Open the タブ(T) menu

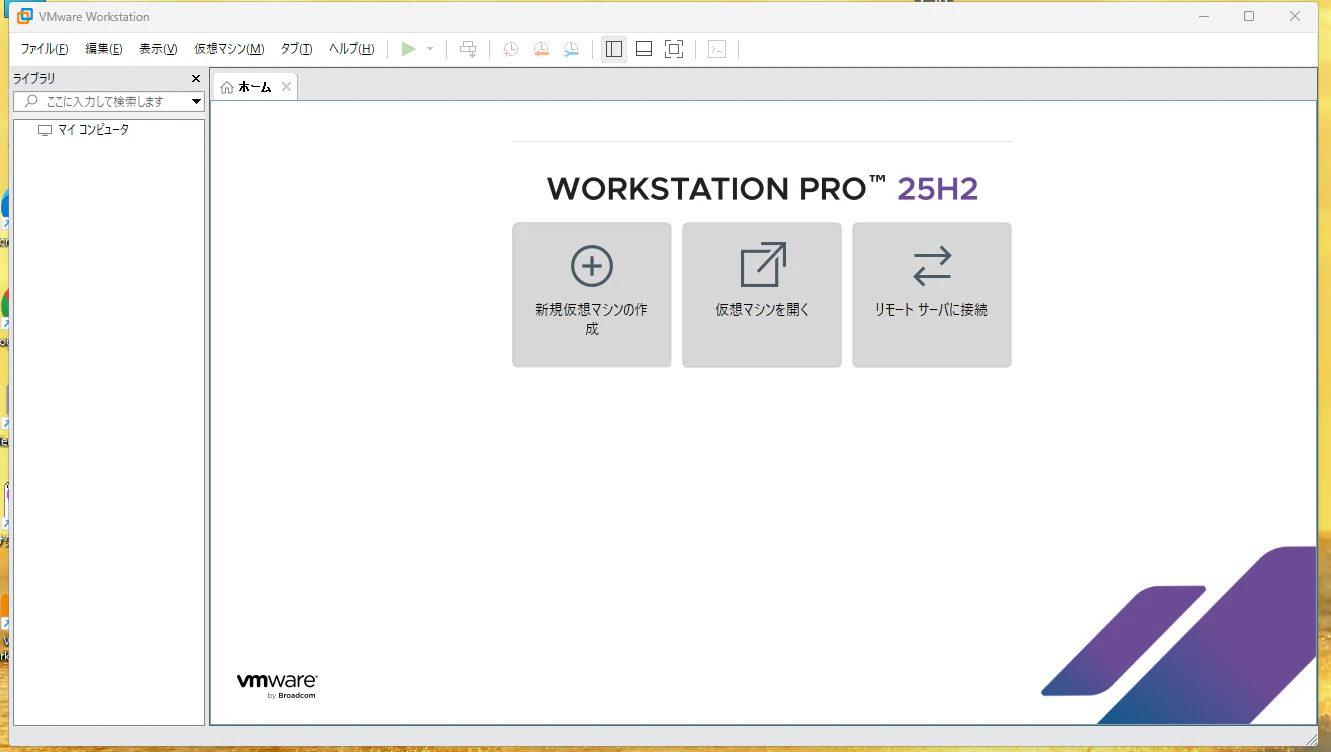point(296,49)
